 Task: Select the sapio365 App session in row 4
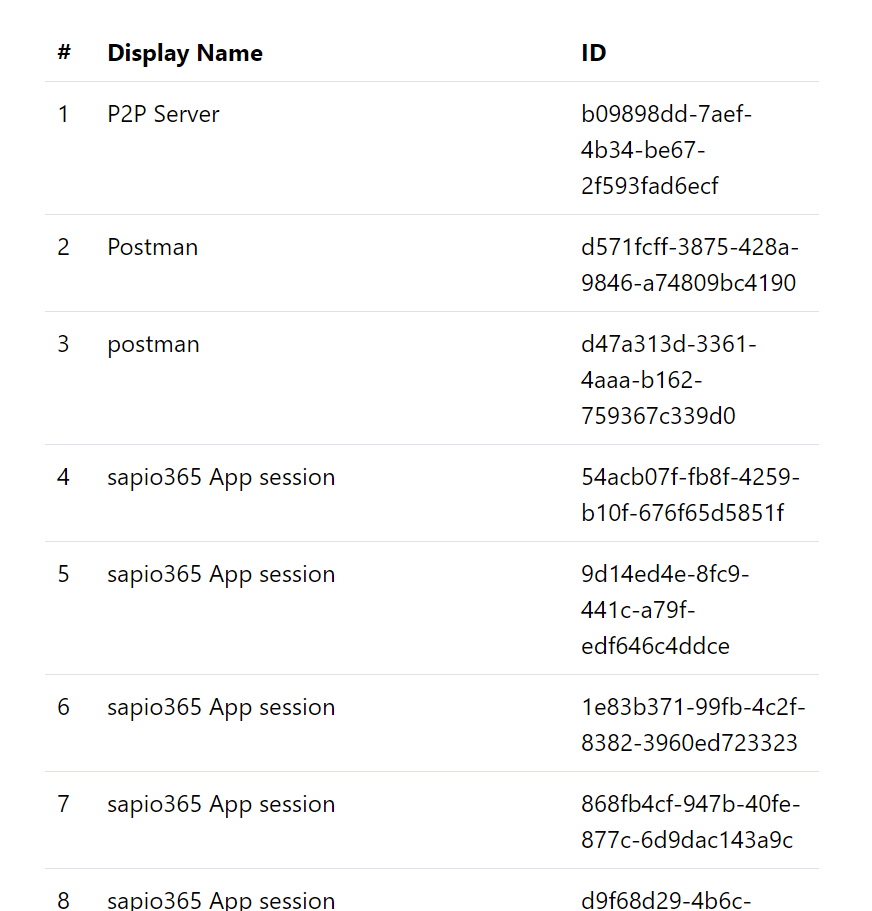tap(221, 477)
